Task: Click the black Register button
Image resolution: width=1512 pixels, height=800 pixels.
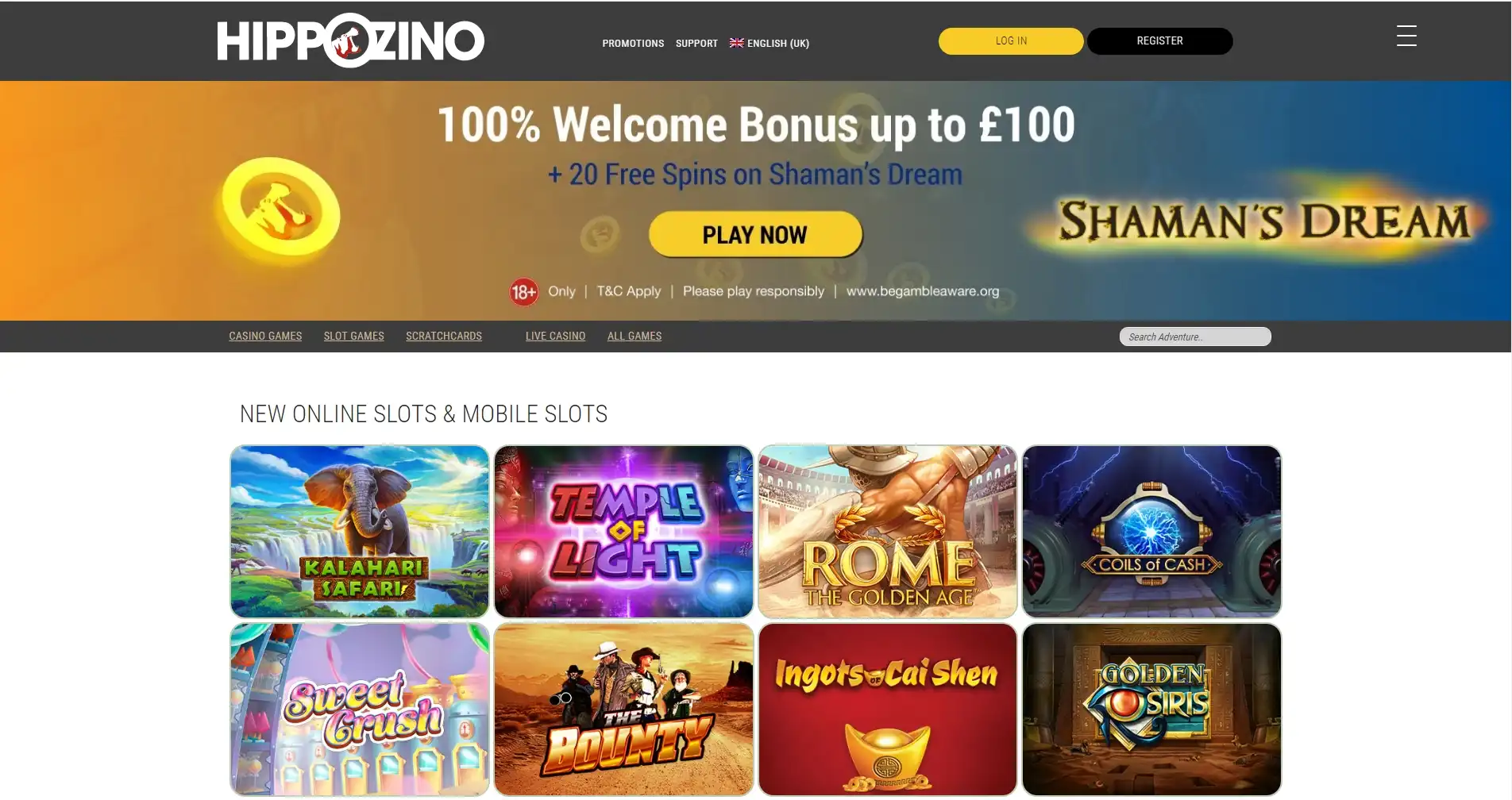Action: [1159, 40]
